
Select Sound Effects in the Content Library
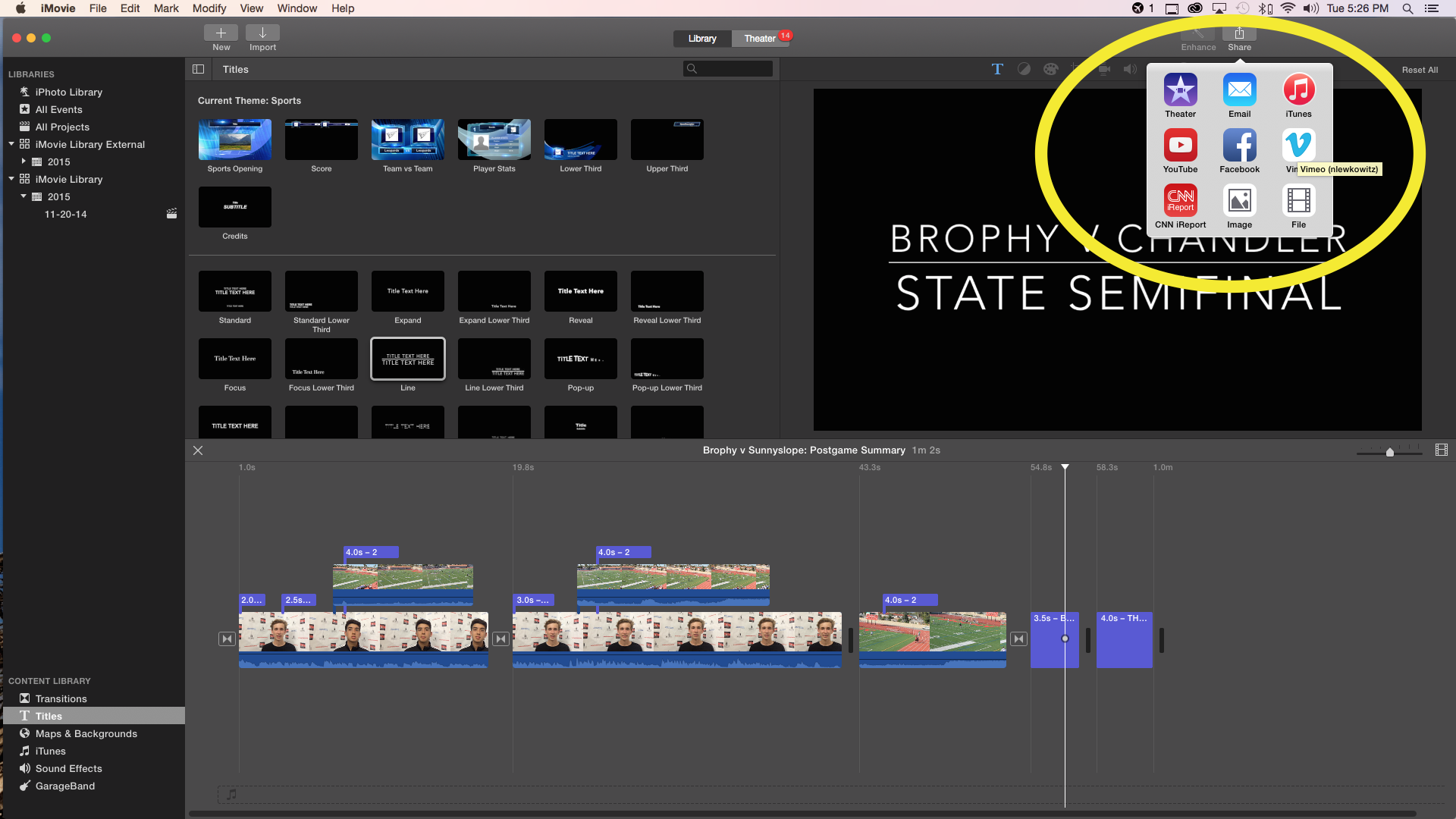click(x=68, y=768)
